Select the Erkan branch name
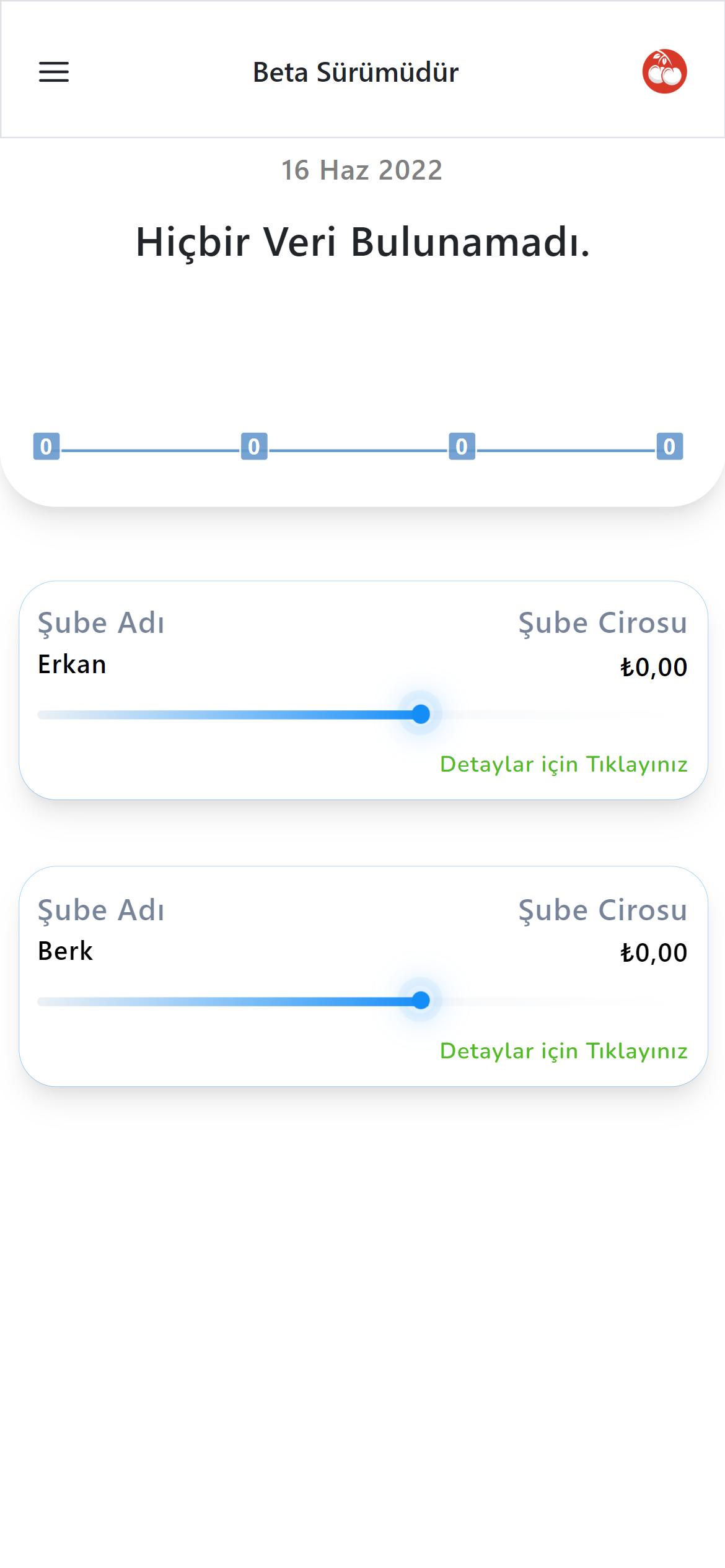This screenshot has height=1568, width=725. pyautogui.click(x=72, y=664)
